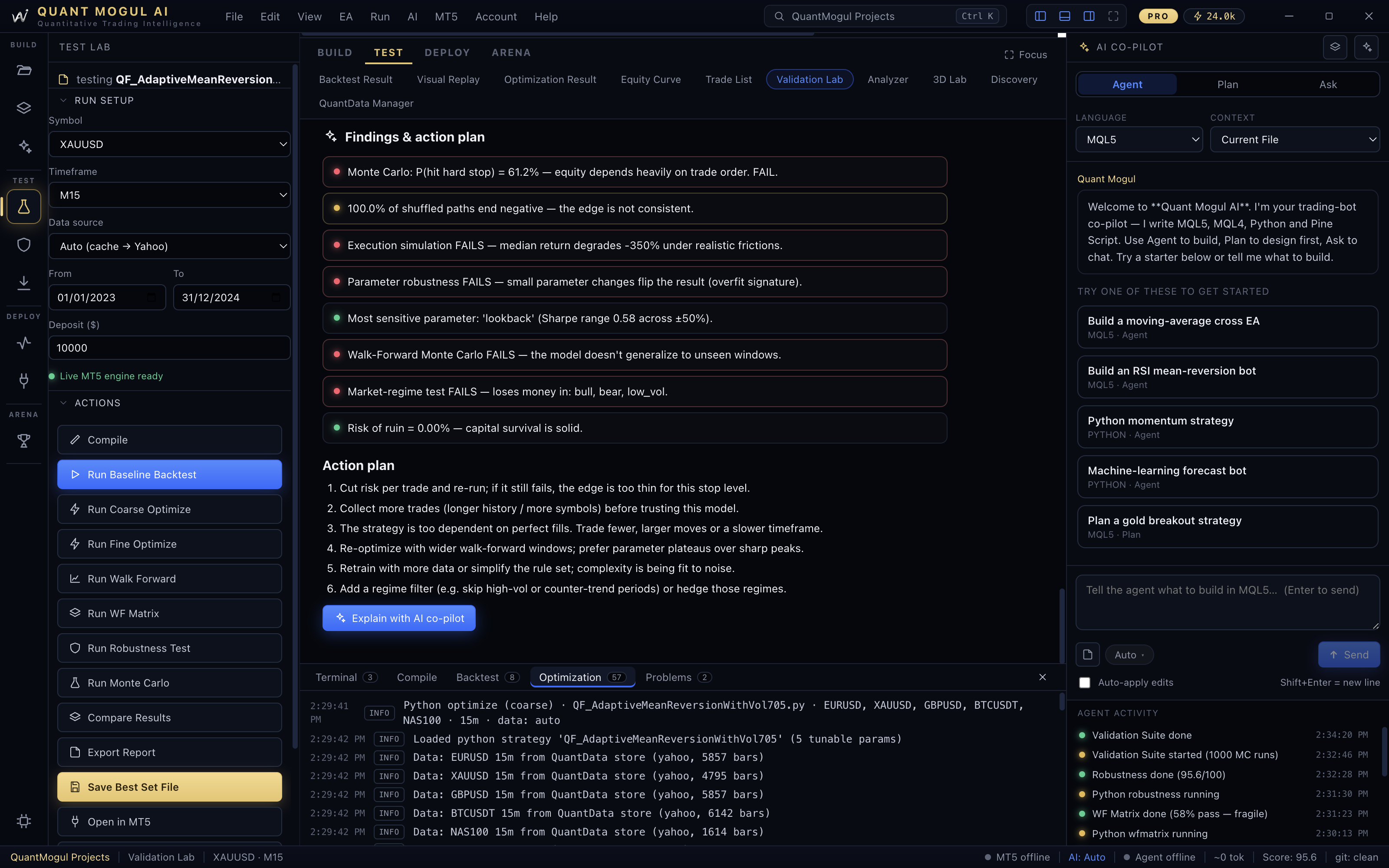1389x868 pixels.
Task: Open the Language MQL5 dropdown
Action: pyautogui.click(x=1139, y=139)
